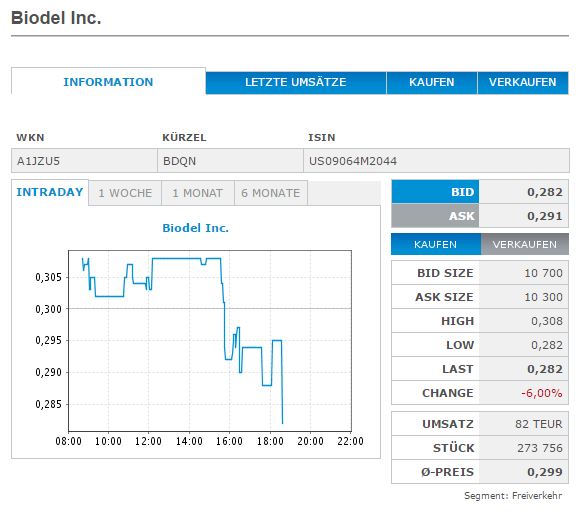Click the STÜCK value 273 756
The image size is (580, 521).
(540, 448)
